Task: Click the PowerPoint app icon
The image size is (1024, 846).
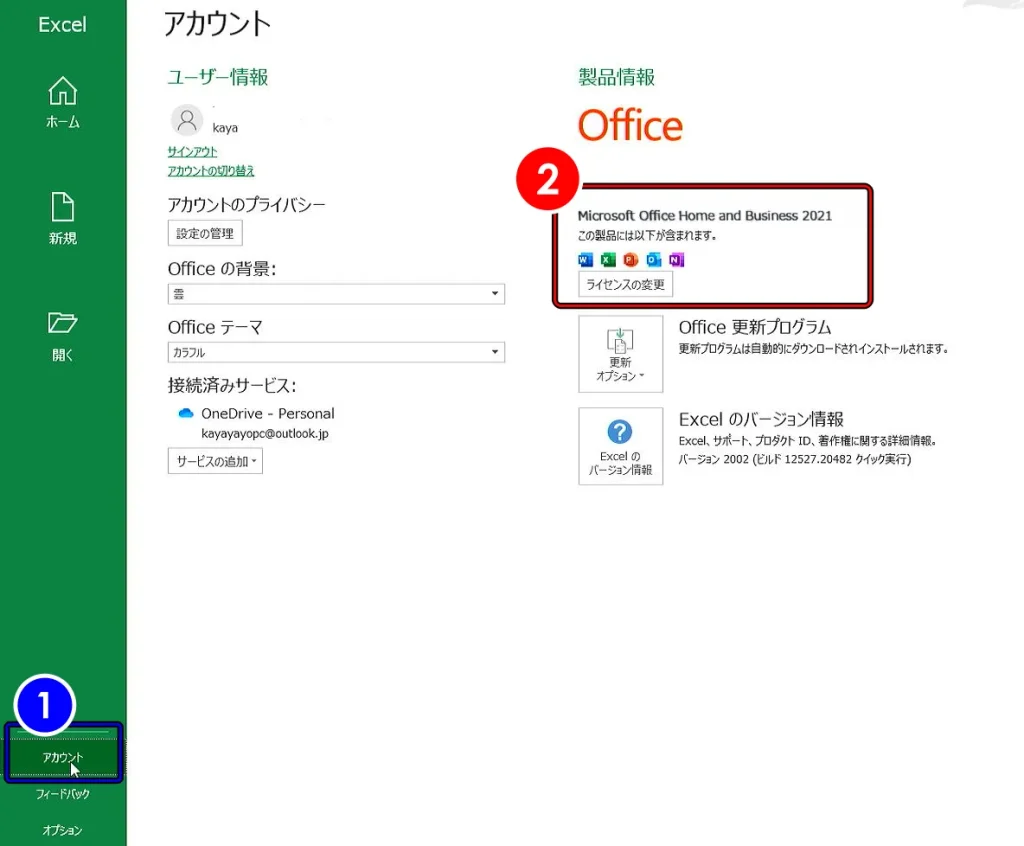Action: click(x=630, y=260)
